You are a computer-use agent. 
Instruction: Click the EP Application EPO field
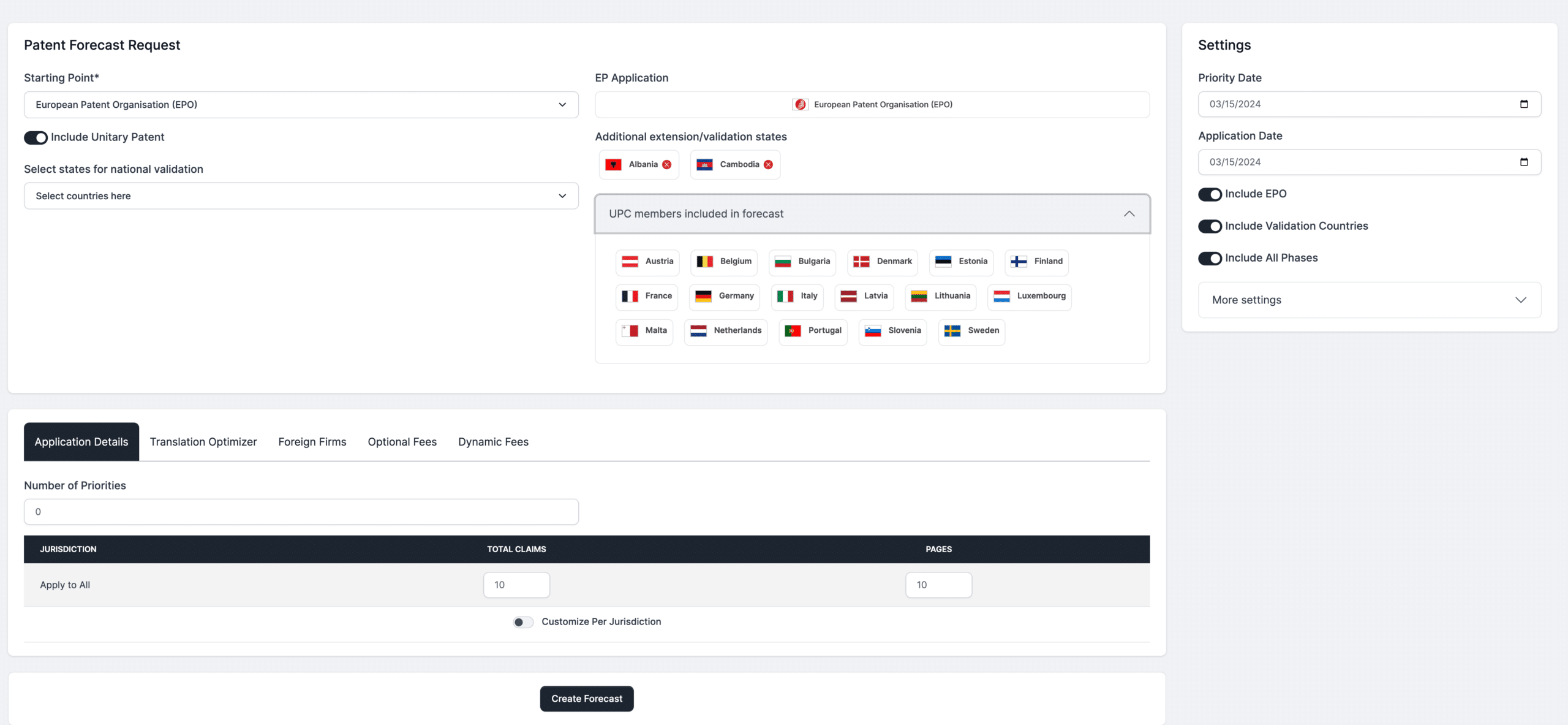click(872, 105)
